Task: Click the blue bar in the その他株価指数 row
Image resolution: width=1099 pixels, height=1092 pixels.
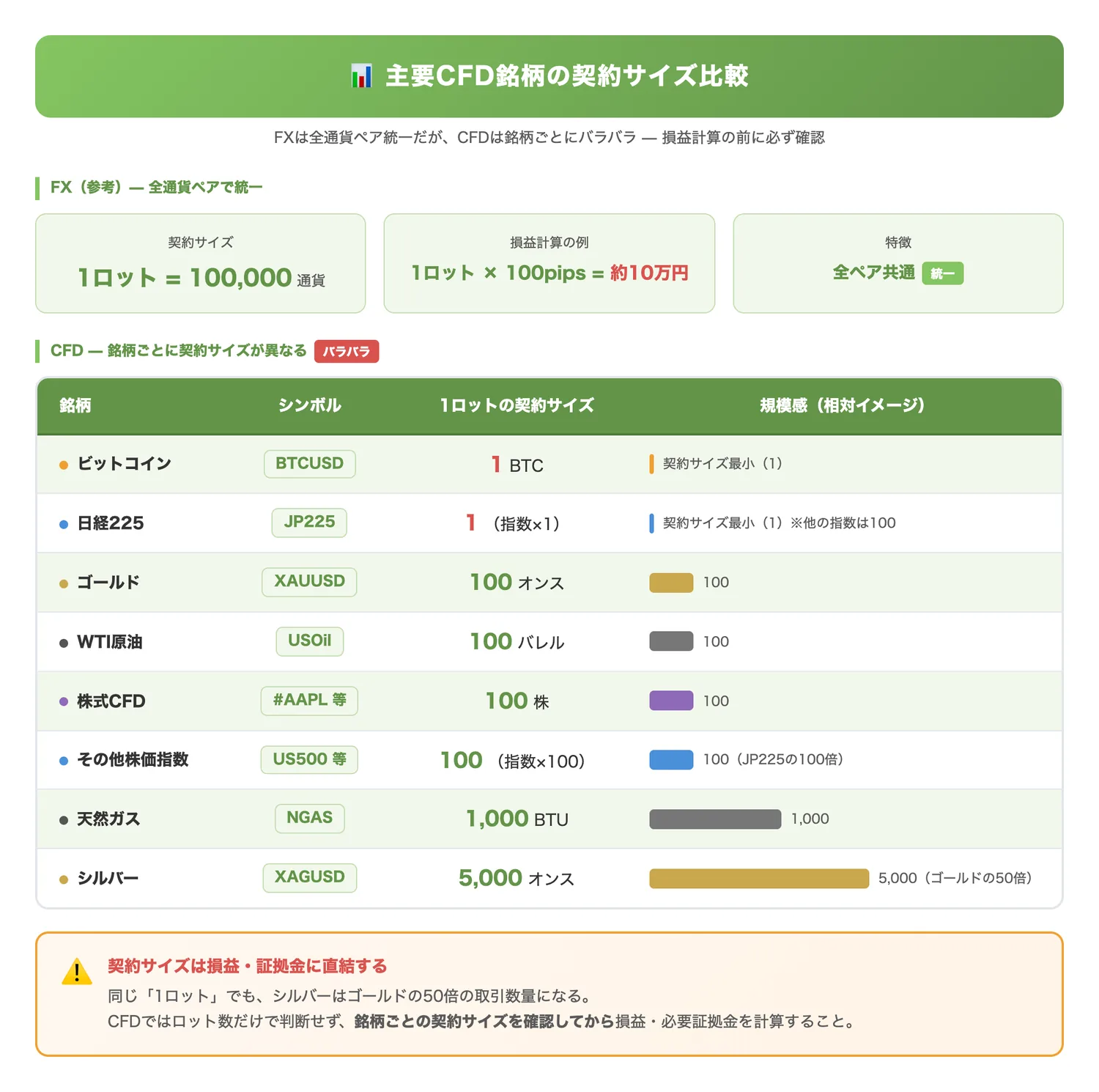Action: [671, 760]
